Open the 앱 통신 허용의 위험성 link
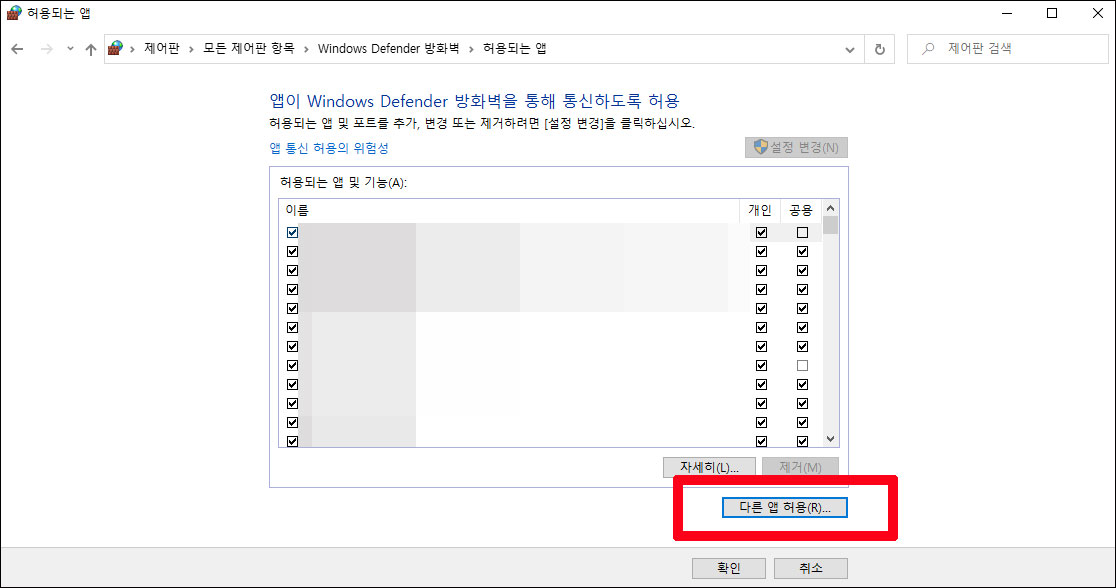The height and width of the screenshot is (588, 1116). click(329, 148)
